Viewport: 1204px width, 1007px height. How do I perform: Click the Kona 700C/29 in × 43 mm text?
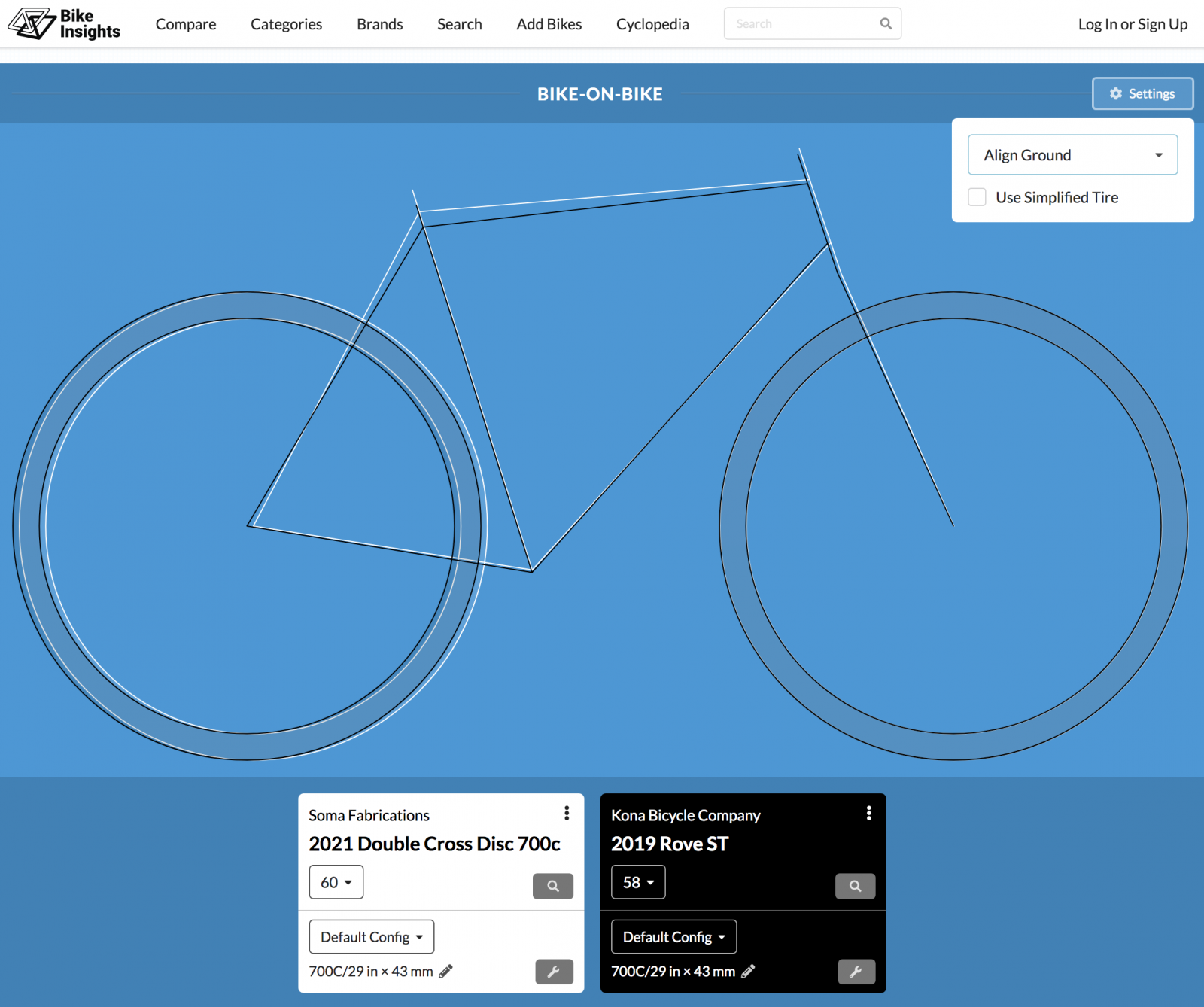673,972
